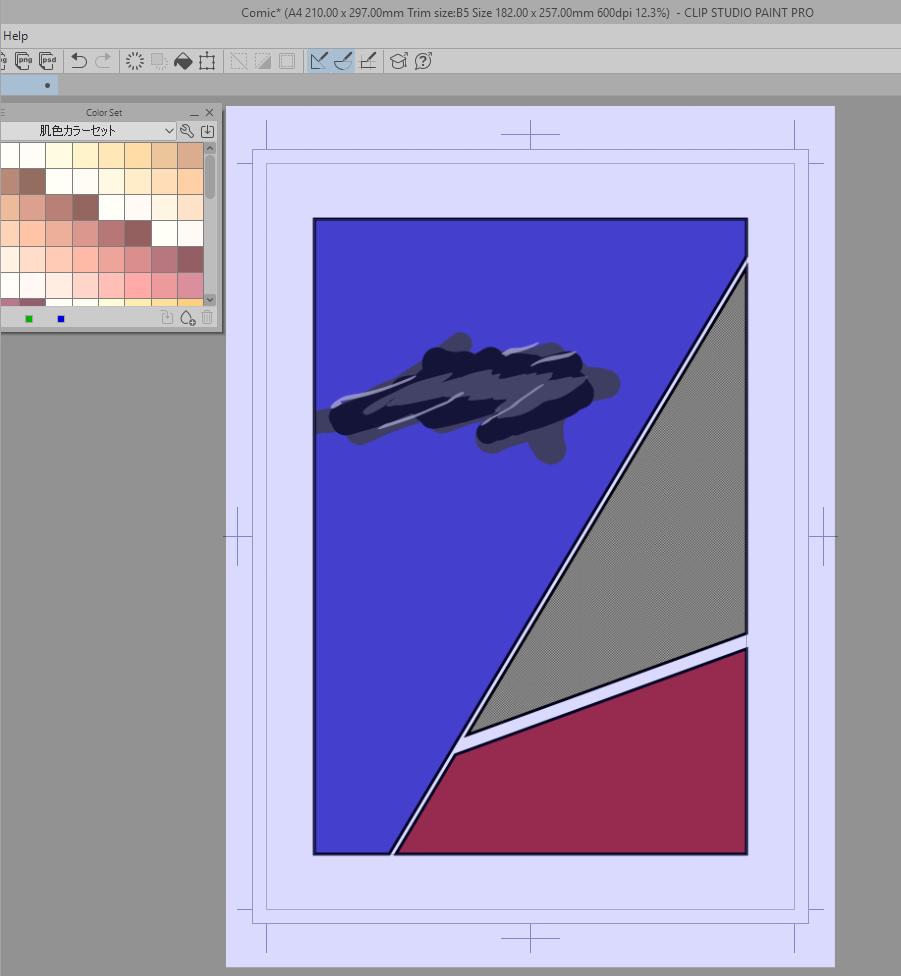
Task: Open the Help menu
Action: pyautogui.click(x=16, y=35)
